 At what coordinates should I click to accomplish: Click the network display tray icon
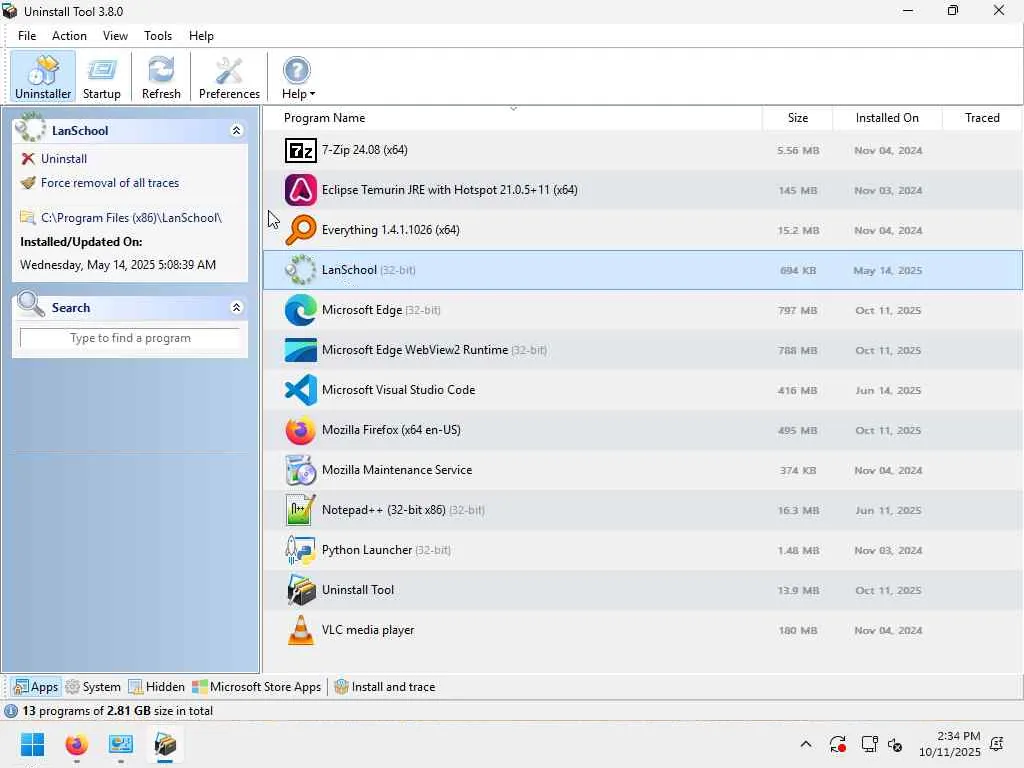click(x=869, y=744)
